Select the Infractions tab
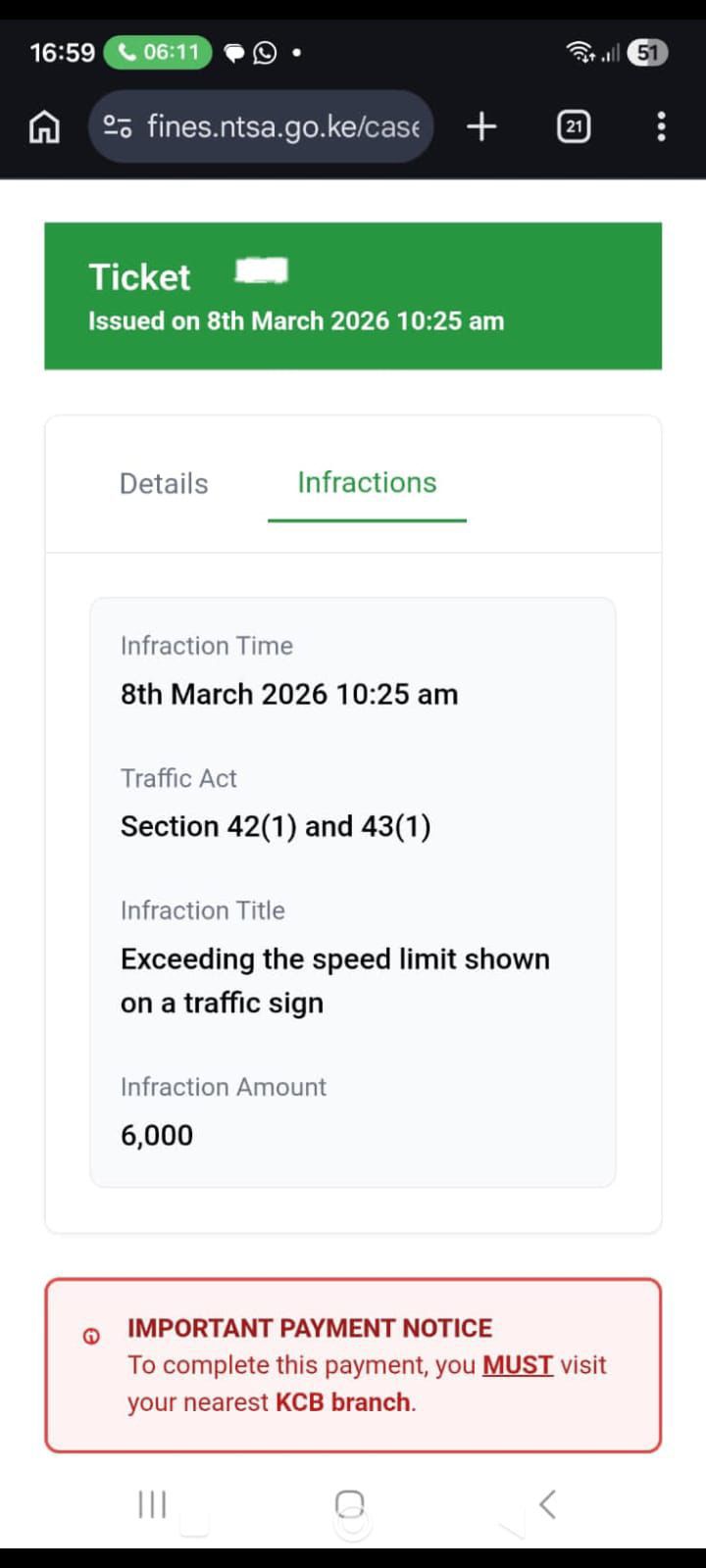Viewport: 706px width, 1568px height. (x=367, y=482)
